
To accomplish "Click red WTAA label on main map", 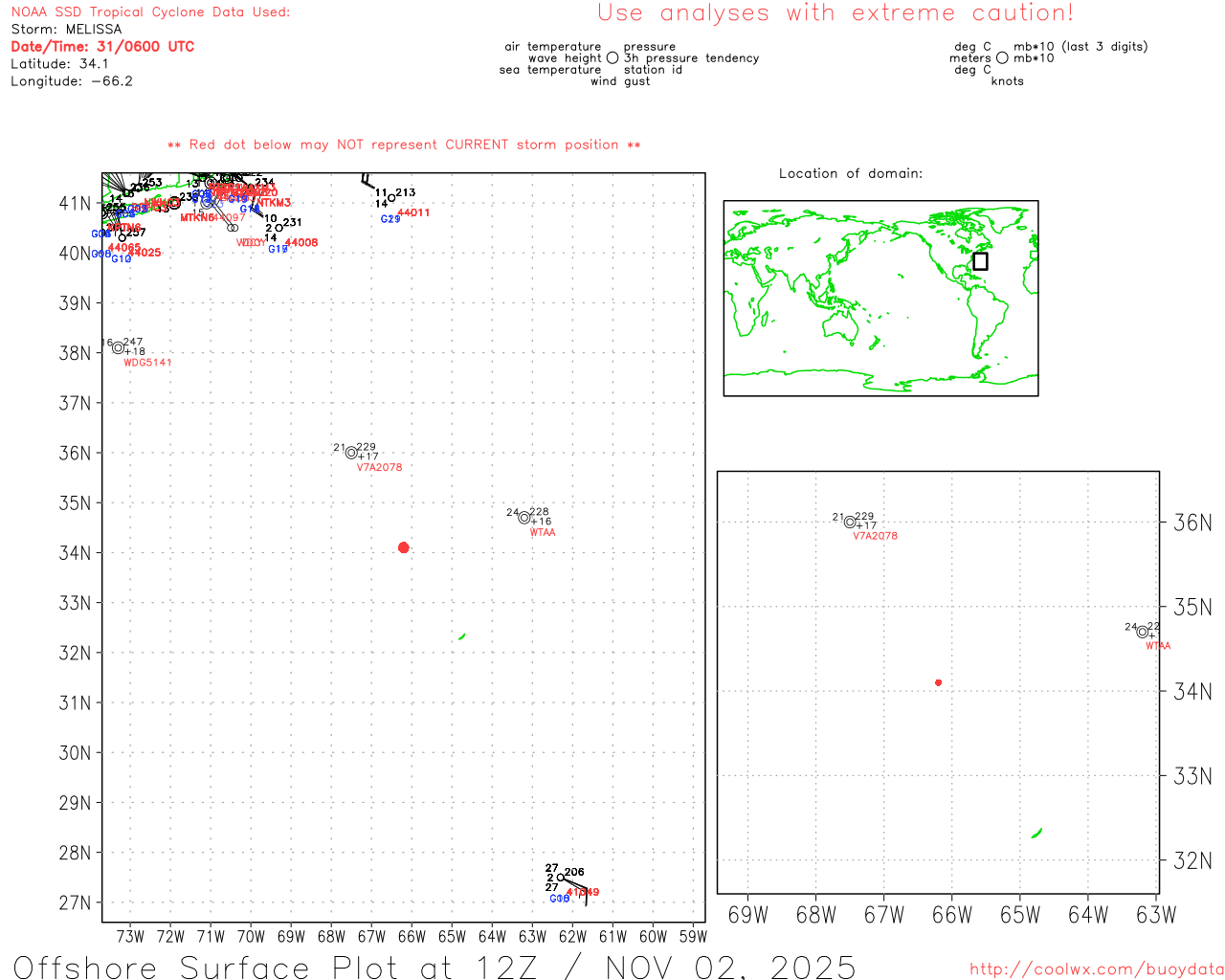I will (x=543, y=532).
